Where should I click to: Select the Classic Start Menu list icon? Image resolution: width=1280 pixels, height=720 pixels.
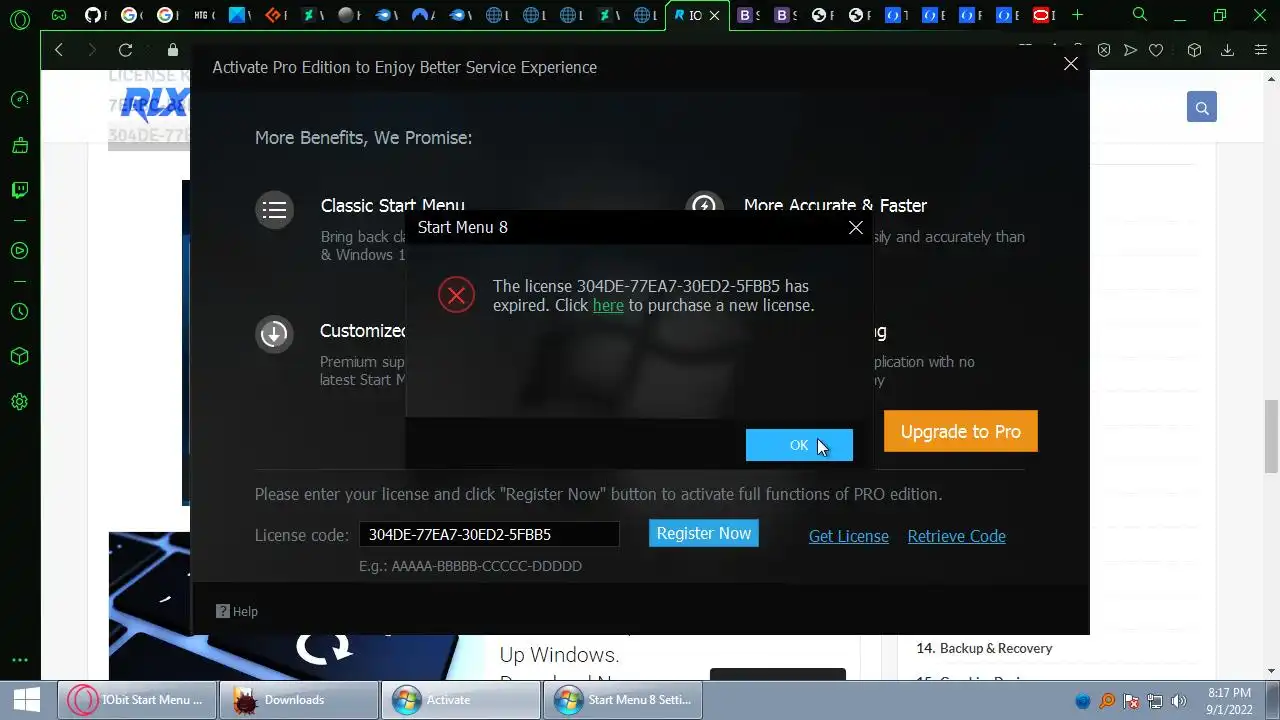(x=274, y=210)
